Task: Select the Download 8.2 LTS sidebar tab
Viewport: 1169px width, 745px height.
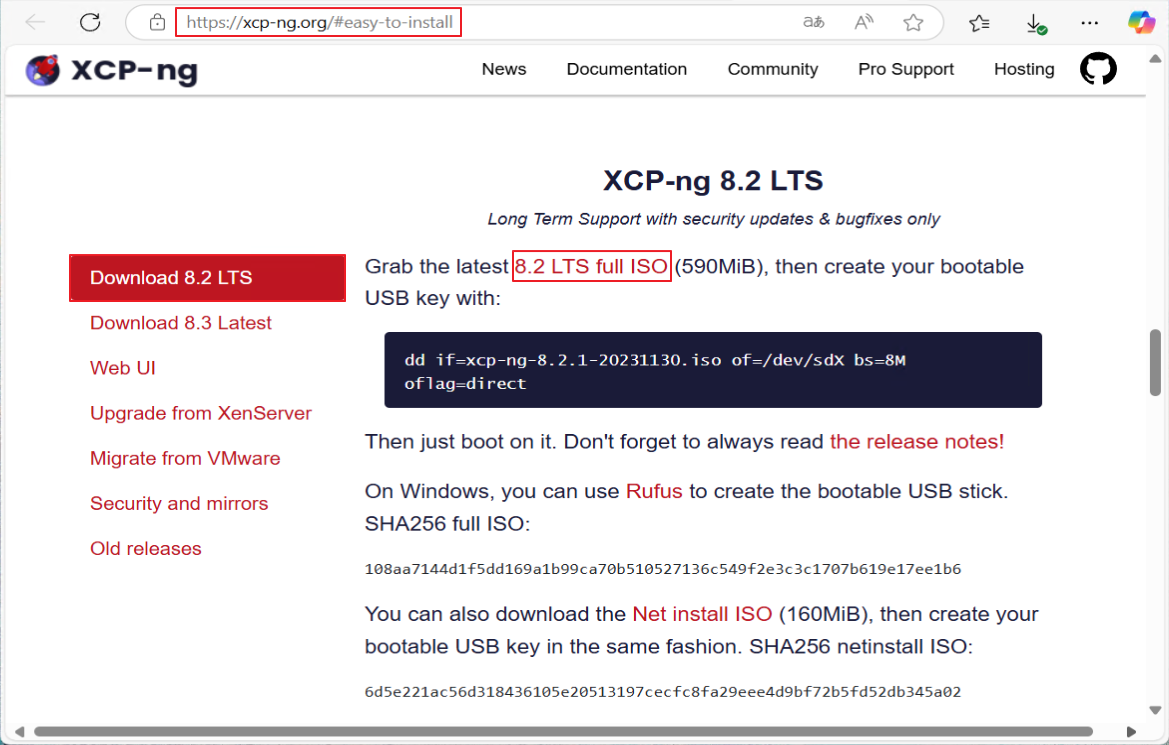Action: pyautogui.click(x=207, y=277)
